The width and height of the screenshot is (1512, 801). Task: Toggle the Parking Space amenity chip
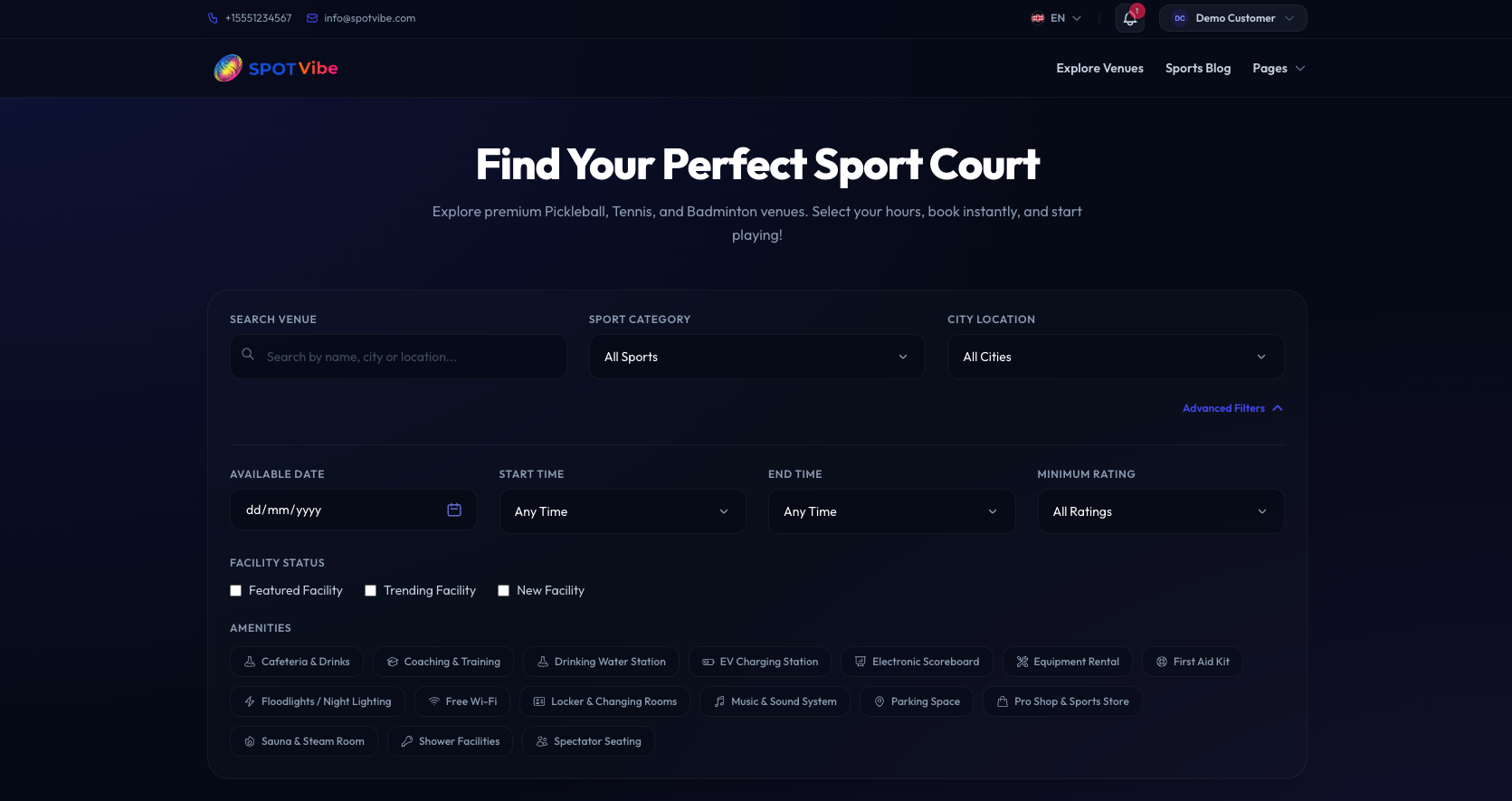(917, 701)
